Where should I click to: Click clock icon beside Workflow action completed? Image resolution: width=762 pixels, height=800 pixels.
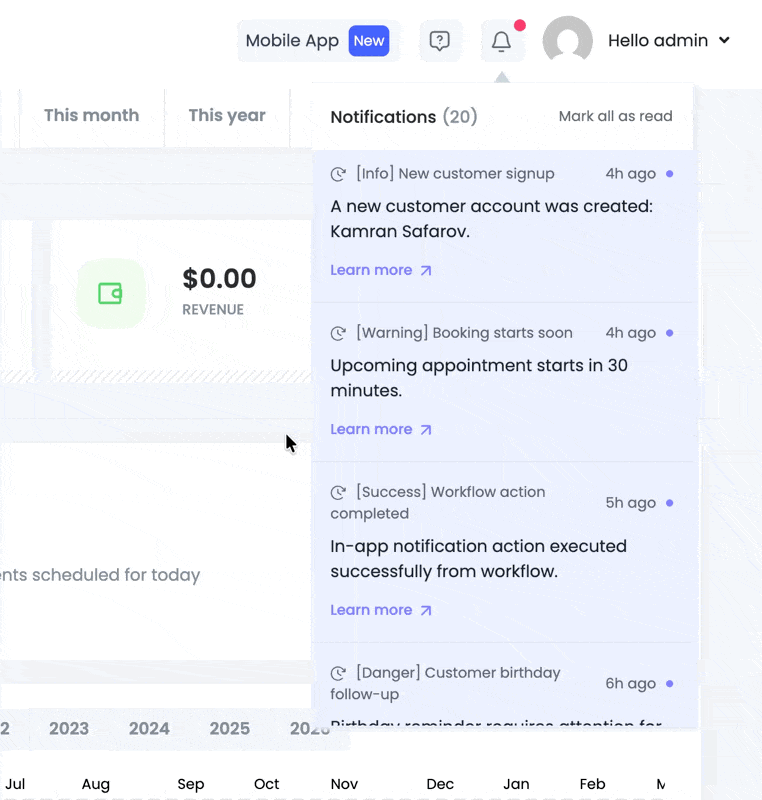point(339,492)
